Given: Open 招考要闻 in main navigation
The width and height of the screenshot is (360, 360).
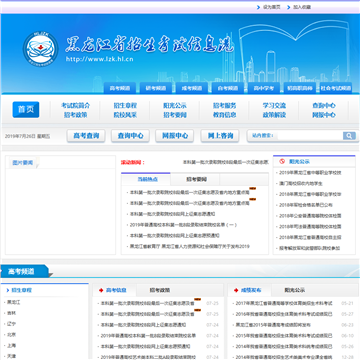Looking at the screenshot, I should pos(175,115).
